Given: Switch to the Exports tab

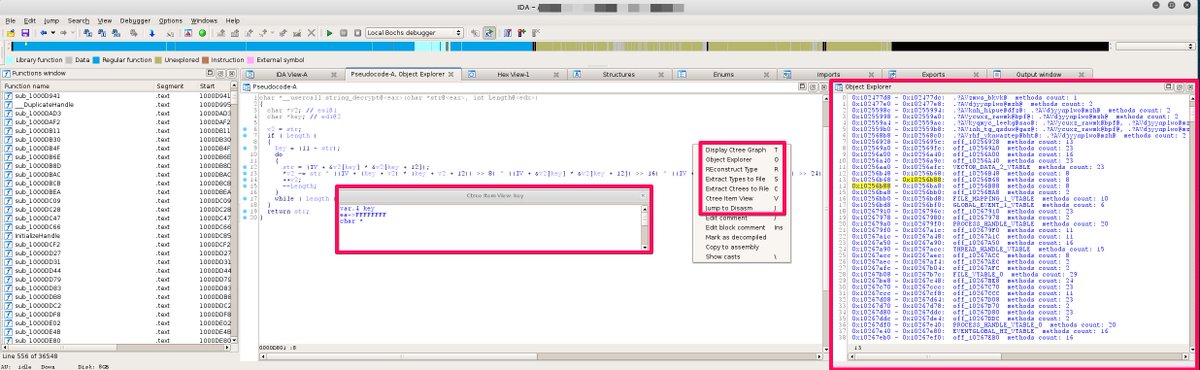Looking at the screenshot, I should pos(933,74).
